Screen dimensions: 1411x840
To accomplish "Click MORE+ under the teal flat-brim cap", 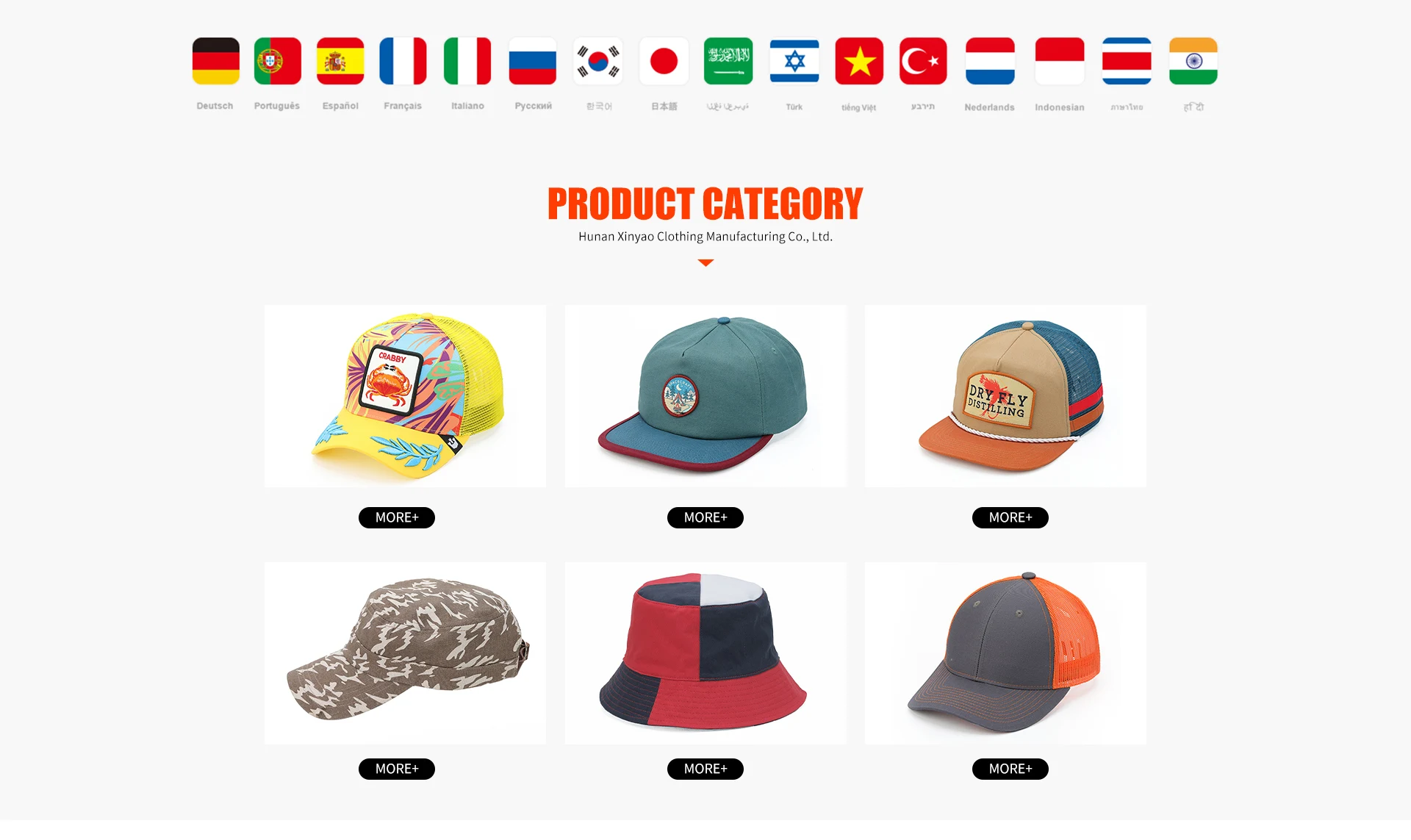I will click(x=705, y=517).
